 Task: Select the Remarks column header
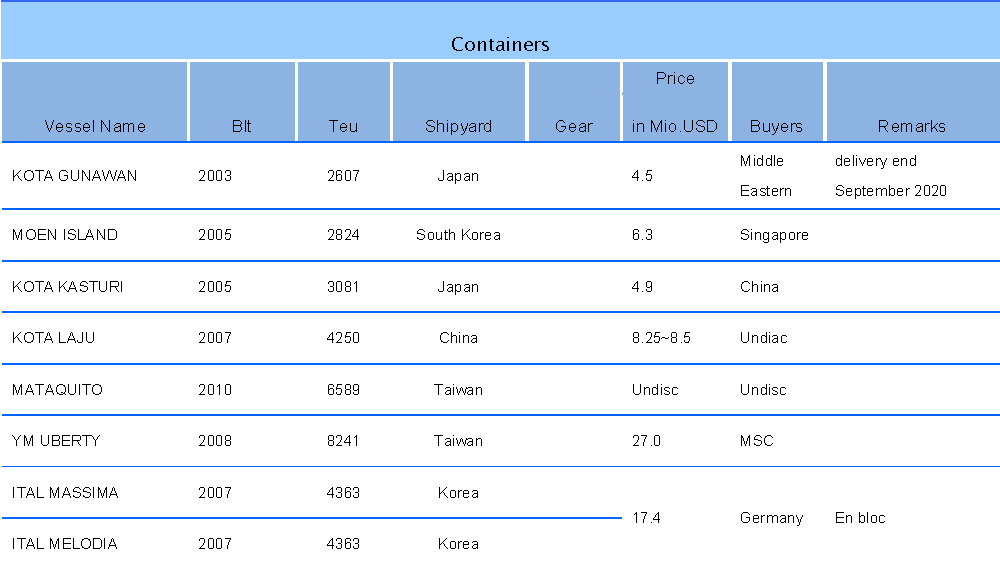[911, 126]
